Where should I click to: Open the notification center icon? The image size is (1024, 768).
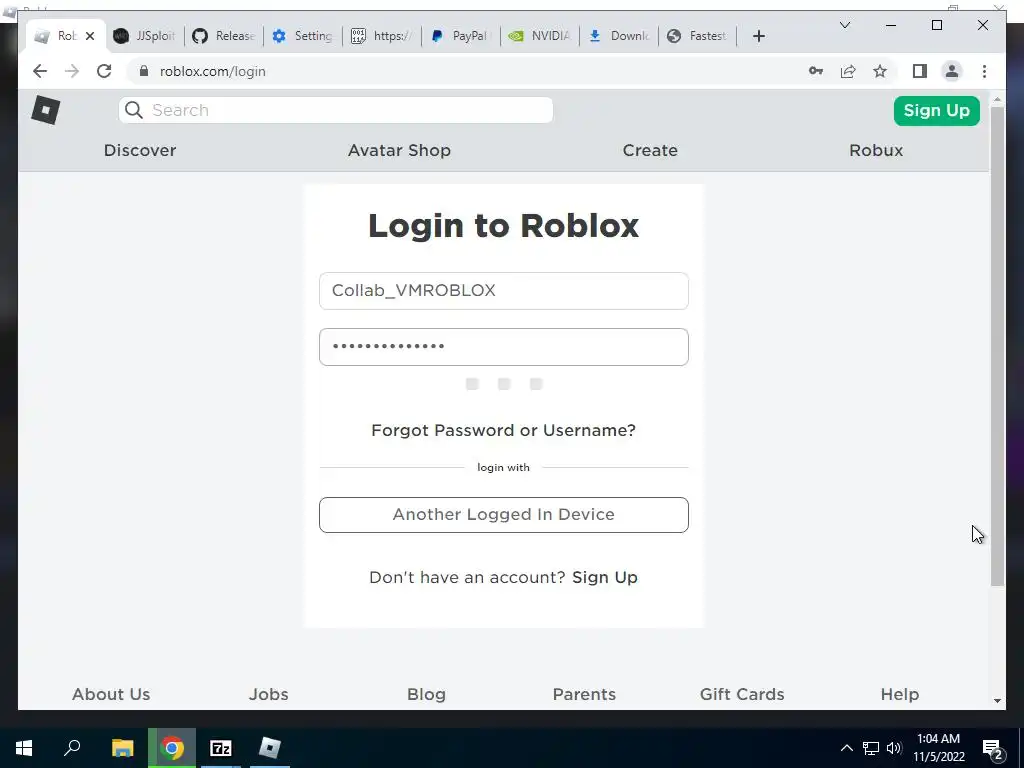[x=993, y=749]
